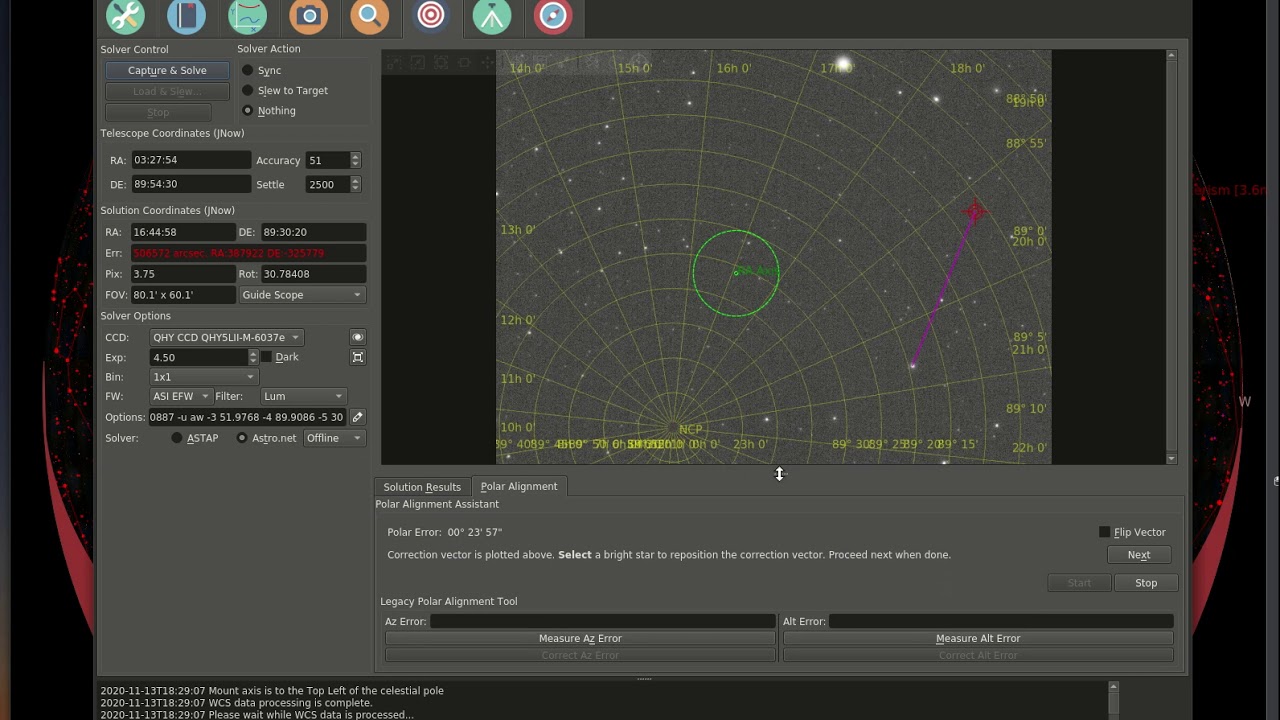
Task: Open the Guide Scope FOV dropdown
Action: [x=302, y=295]
